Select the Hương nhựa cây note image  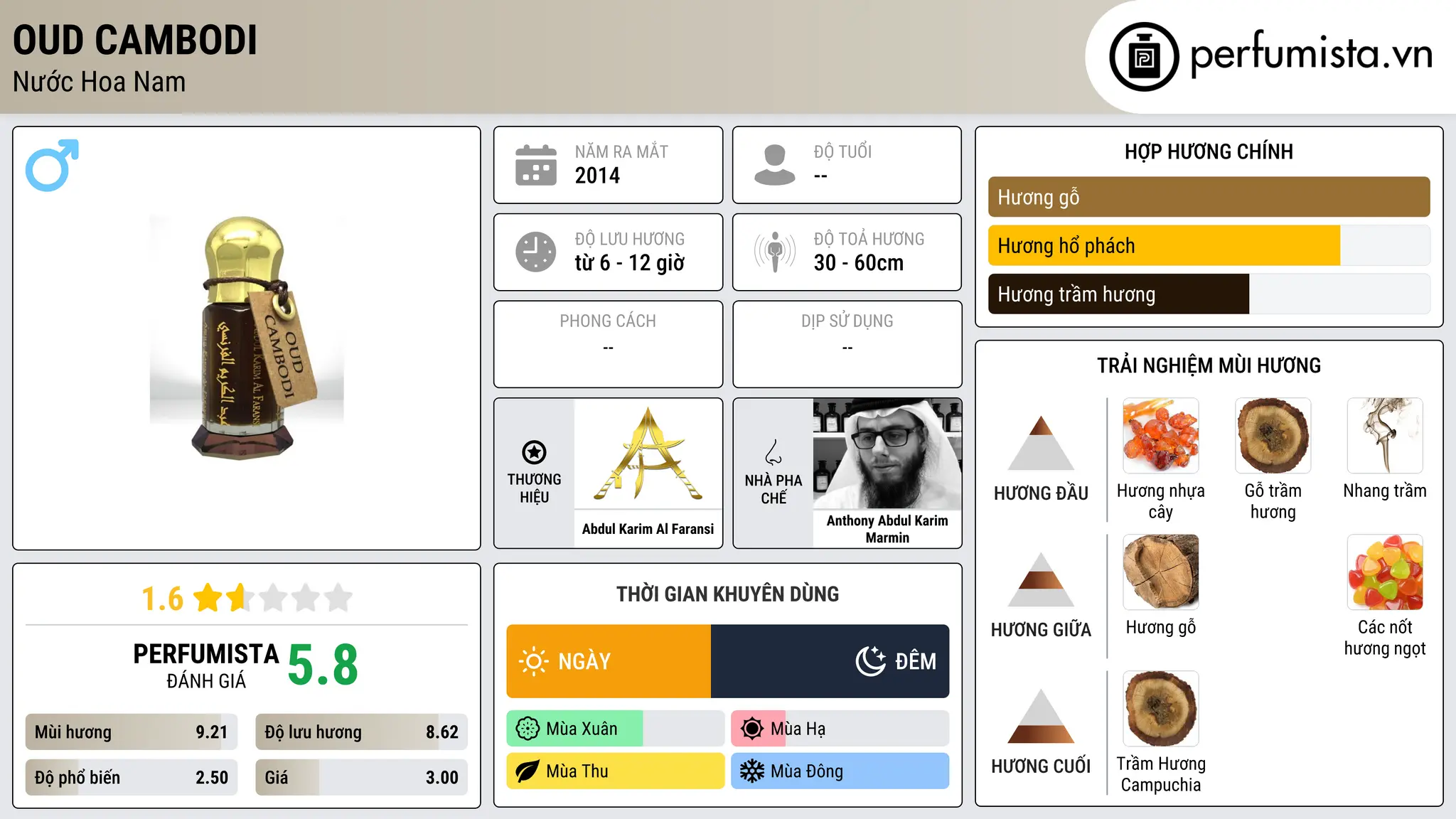point(1161,436)
